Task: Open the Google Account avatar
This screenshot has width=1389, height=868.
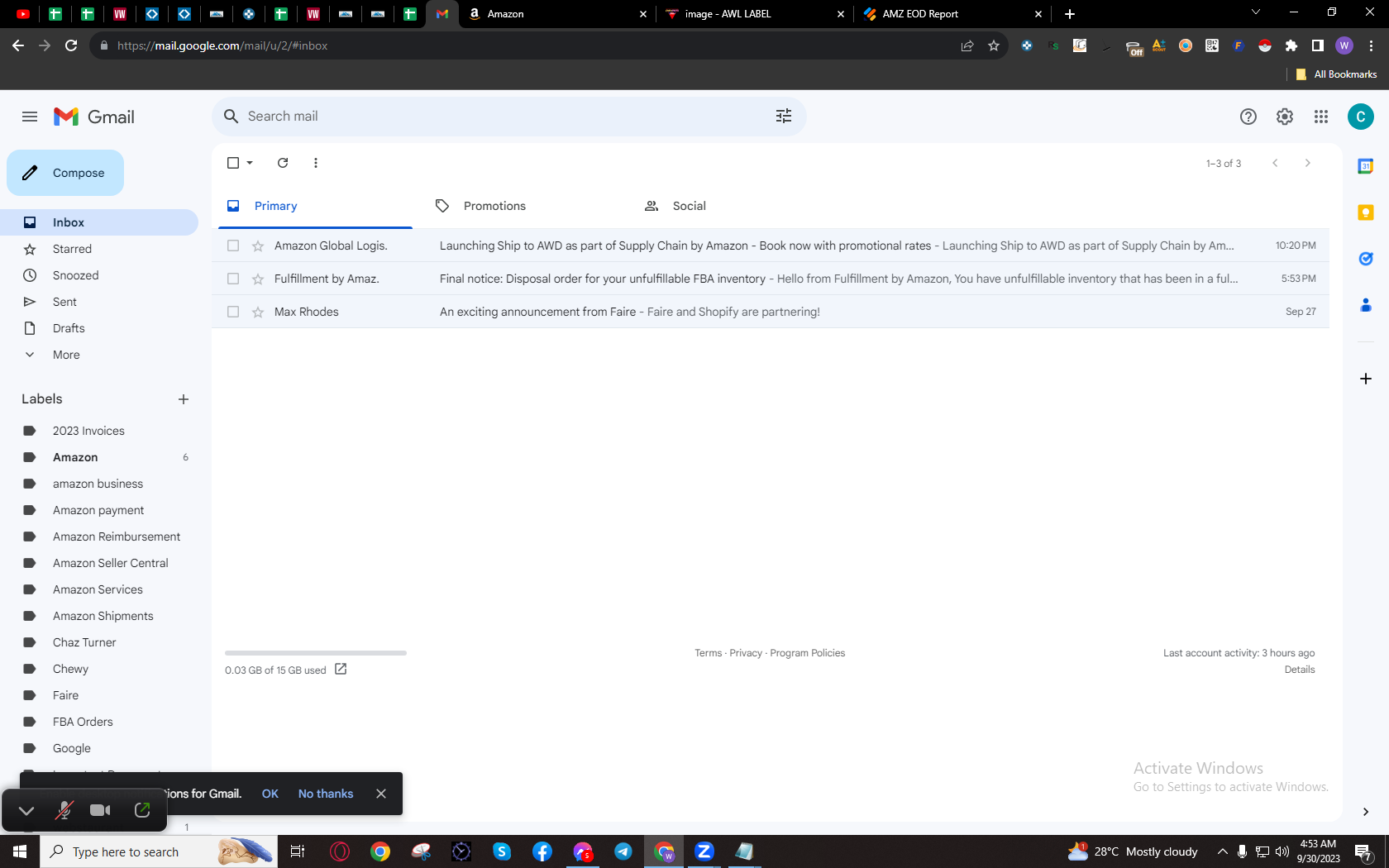Action: (1361, 117)
